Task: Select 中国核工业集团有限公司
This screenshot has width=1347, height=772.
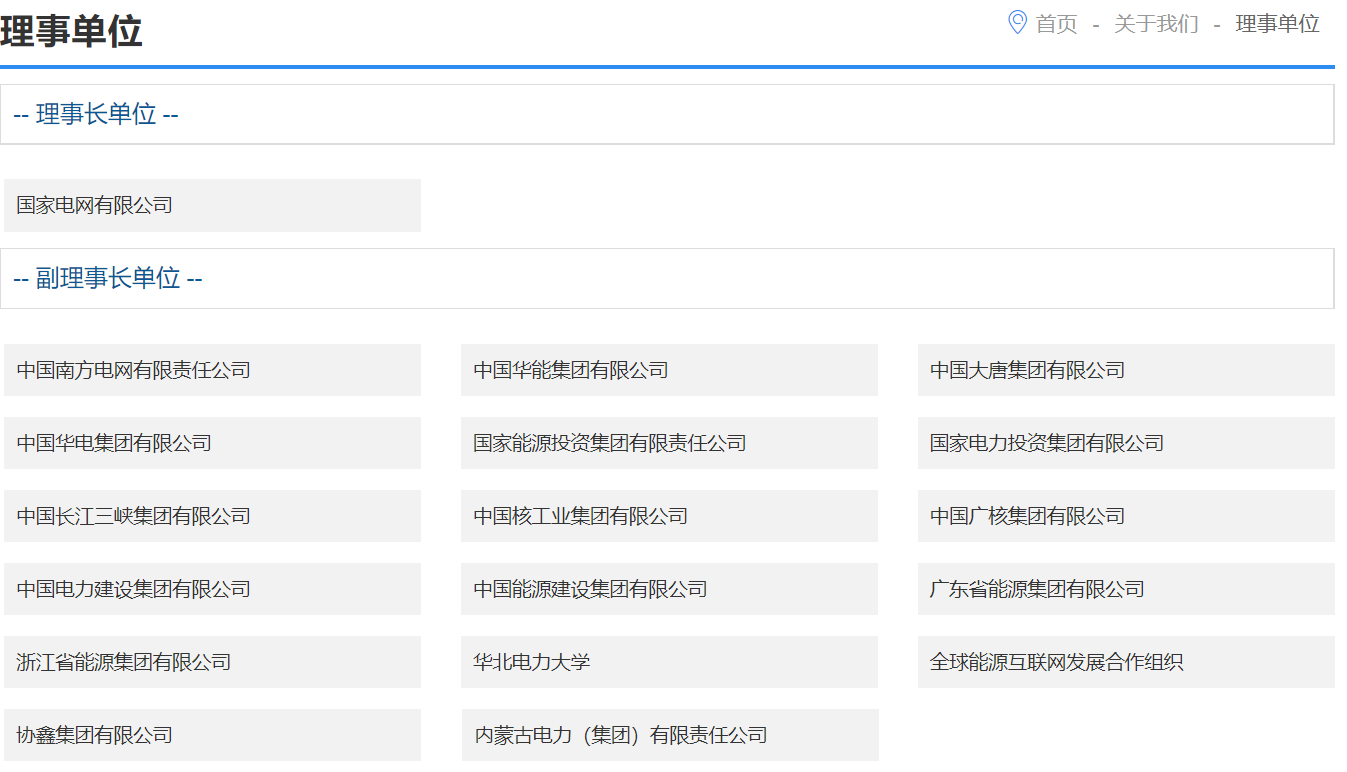Action: 669,516
